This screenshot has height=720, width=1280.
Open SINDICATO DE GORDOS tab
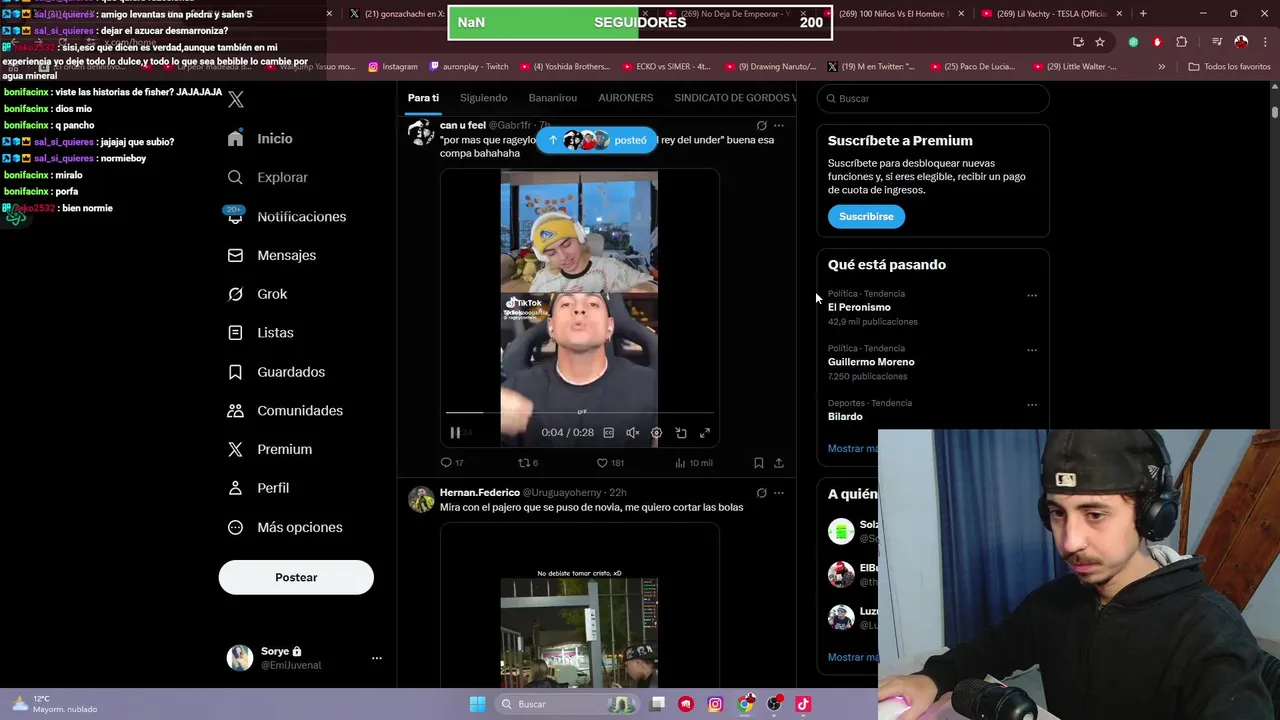click(x=735, y=98)
